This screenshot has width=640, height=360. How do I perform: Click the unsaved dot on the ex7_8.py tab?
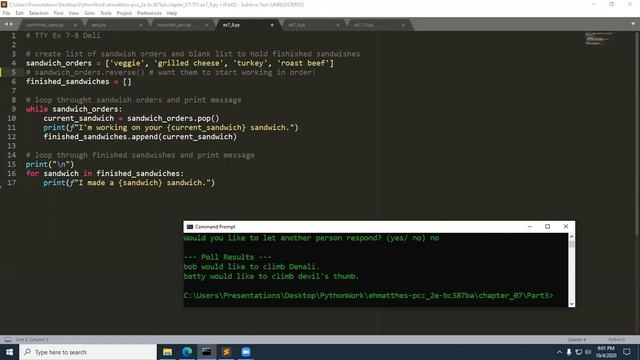pos(272,25)
